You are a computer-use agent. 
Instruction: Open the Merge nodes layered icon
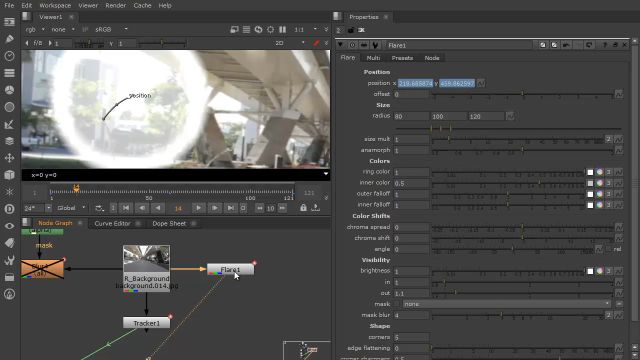point(9,141)
